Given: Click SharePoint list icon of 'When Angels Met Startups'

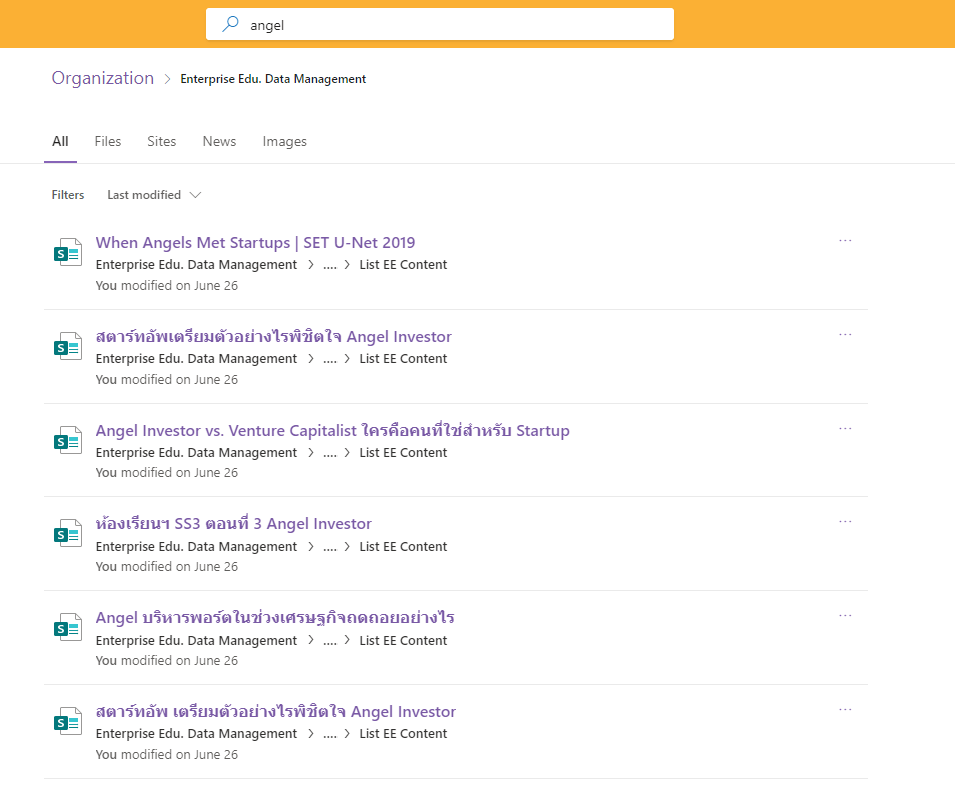Looking at the screenshot, I should point(68,252).
